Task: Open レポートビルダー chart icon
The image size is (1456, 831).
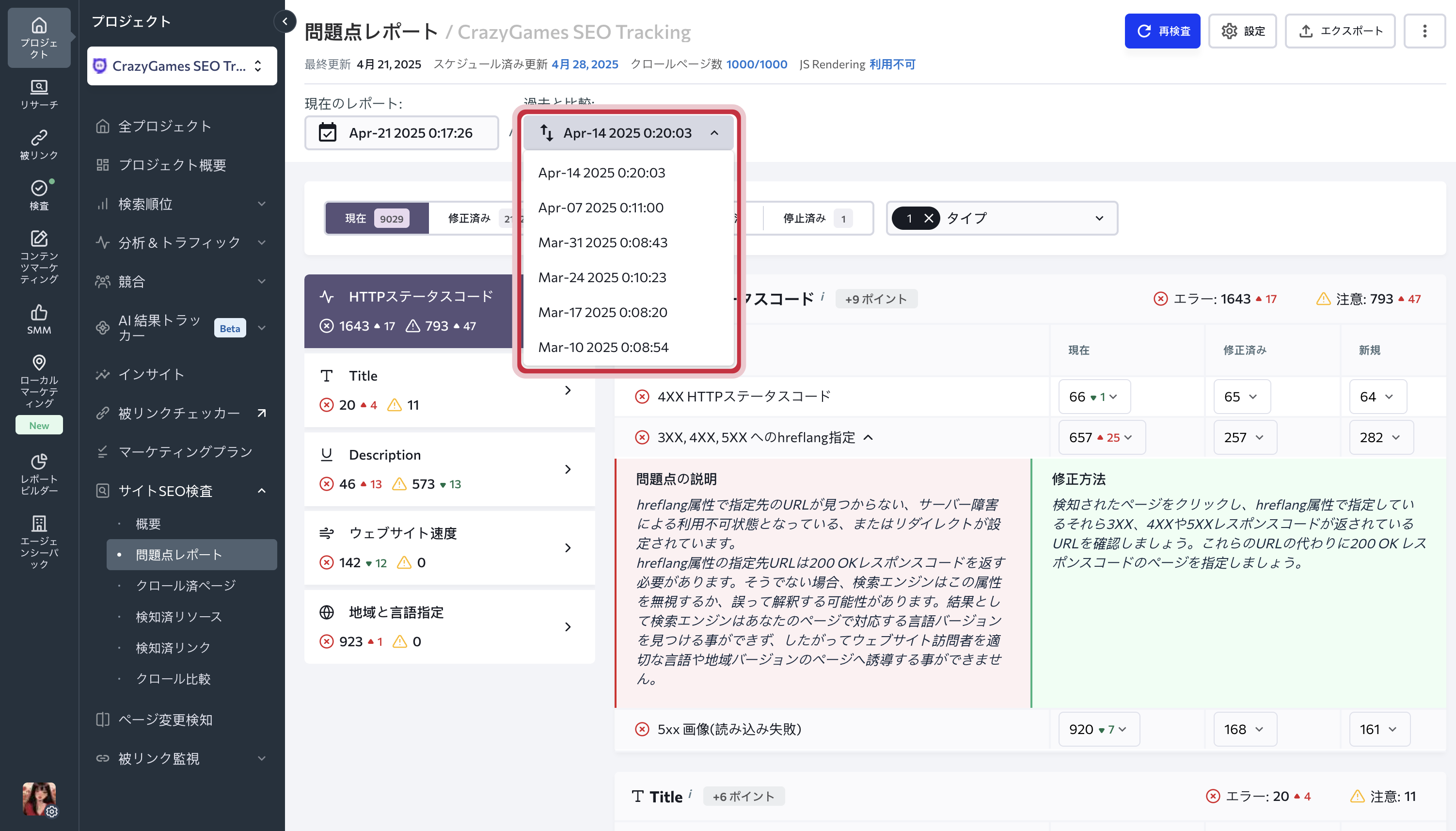Action: pos(39,473)
